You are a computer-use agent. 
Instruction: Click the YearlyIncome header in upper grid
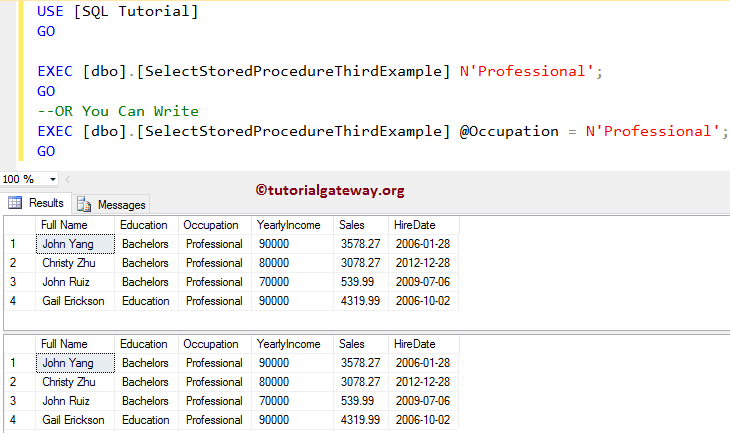(292, 225)
